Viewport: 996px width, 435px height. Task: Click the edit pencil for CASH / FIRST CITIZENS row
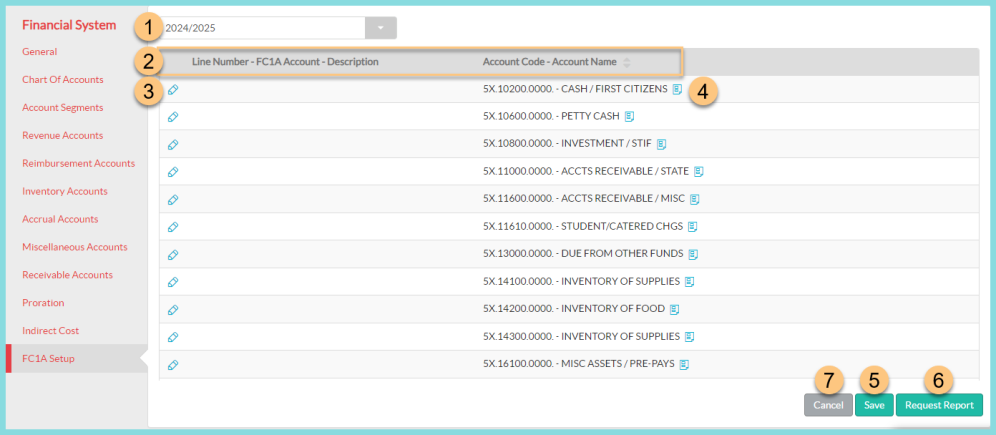coord(173,89)
